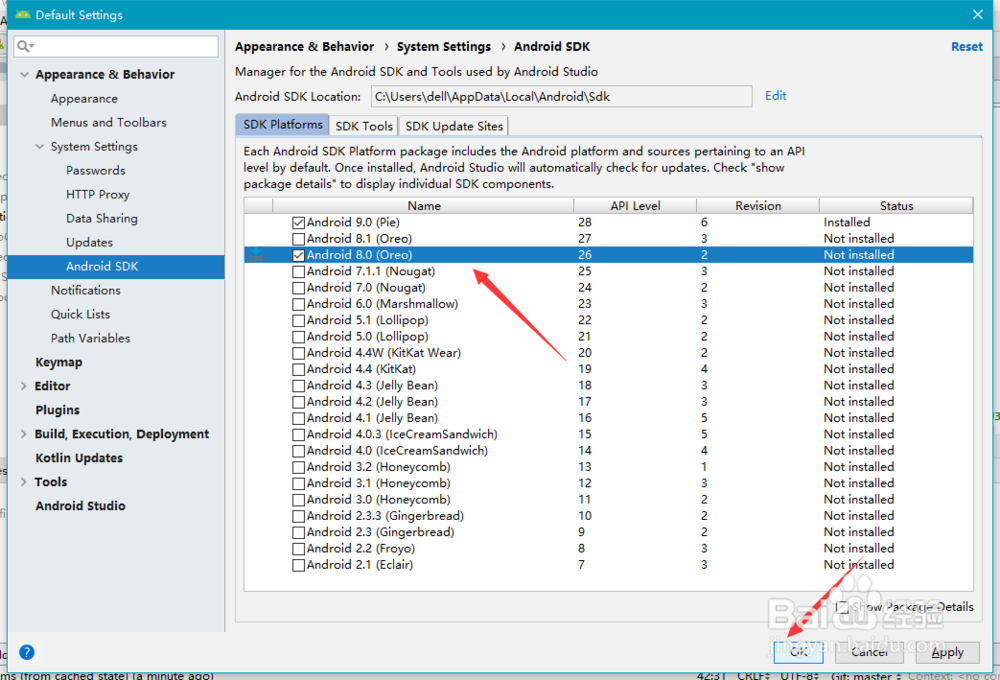Focus the settings search field
The width and height of the screenshot is (1000, 680).
point(116,46)
